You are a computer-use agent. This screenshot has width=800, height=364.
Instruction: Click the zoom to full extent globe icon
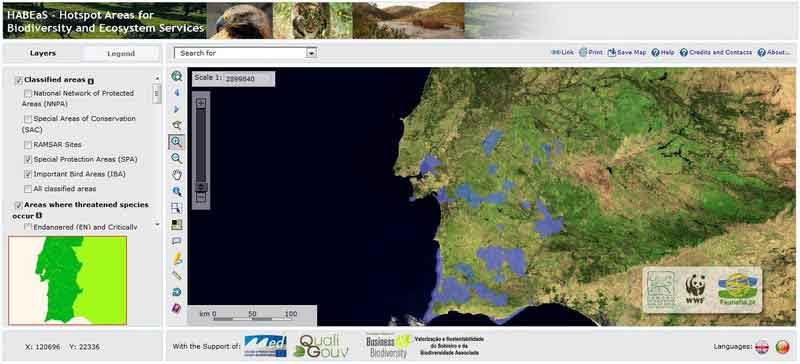point(177,76)
